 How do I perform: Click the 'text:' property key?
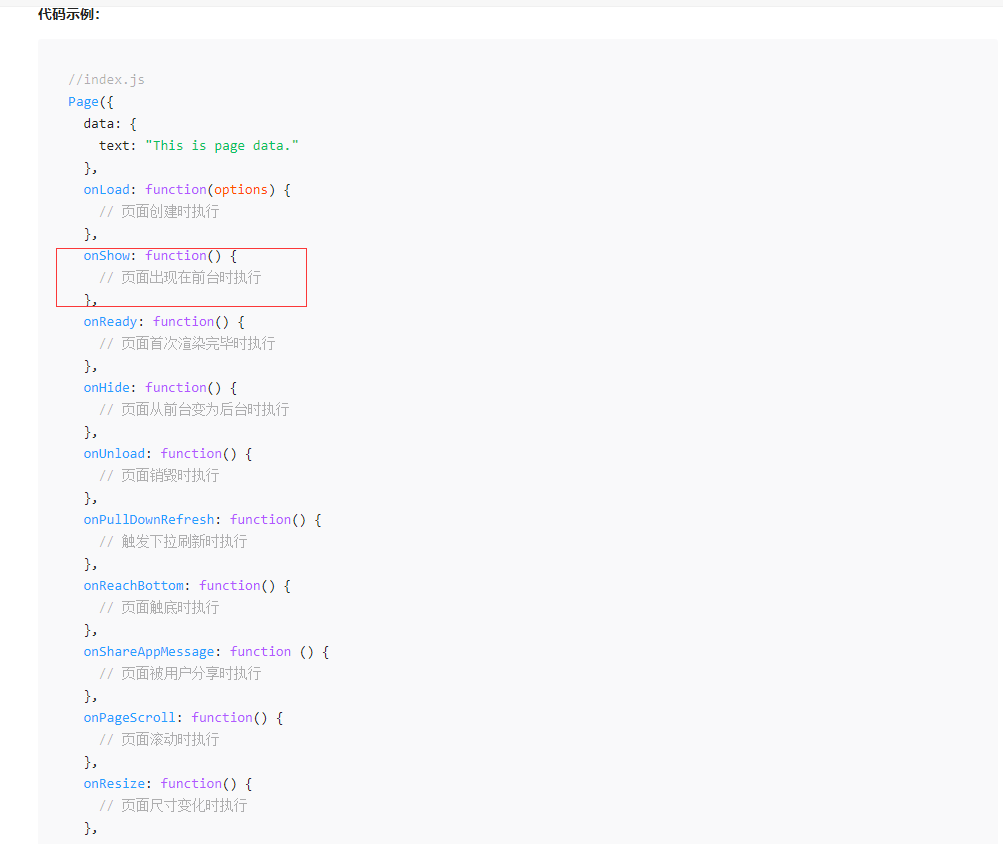pos(118,145)
